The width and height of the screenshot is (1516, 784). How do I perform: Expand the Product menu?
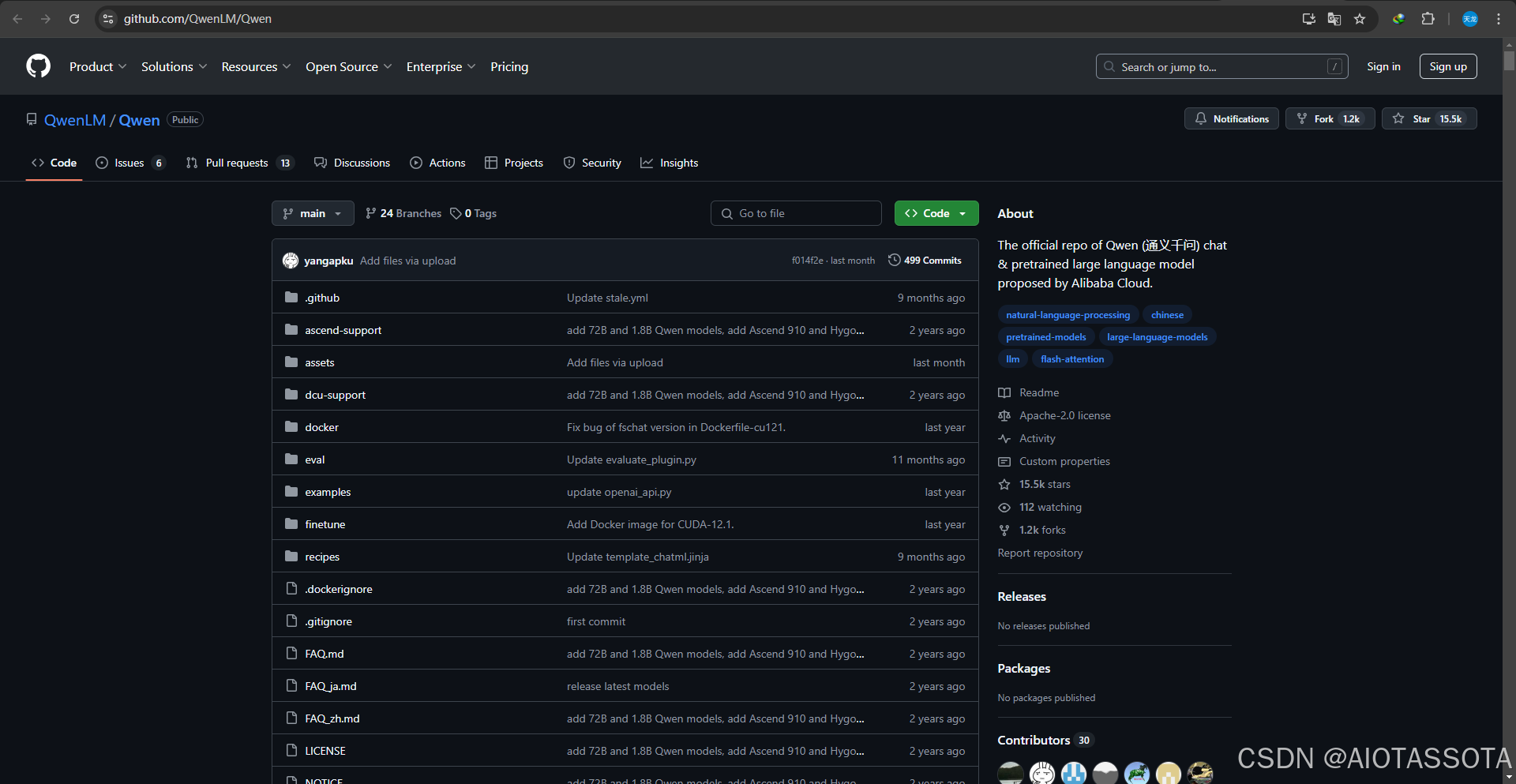click(x=98, y=67)
